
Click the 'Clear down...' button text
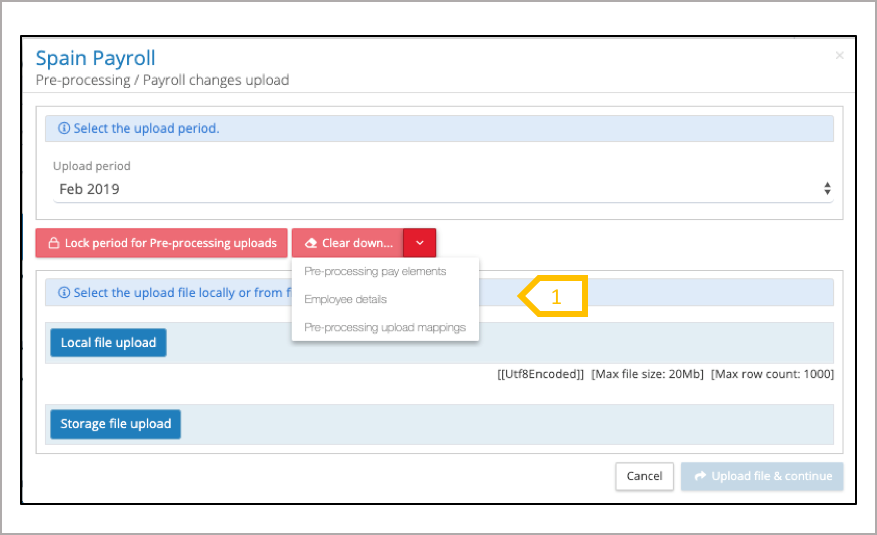pos(357,243)
